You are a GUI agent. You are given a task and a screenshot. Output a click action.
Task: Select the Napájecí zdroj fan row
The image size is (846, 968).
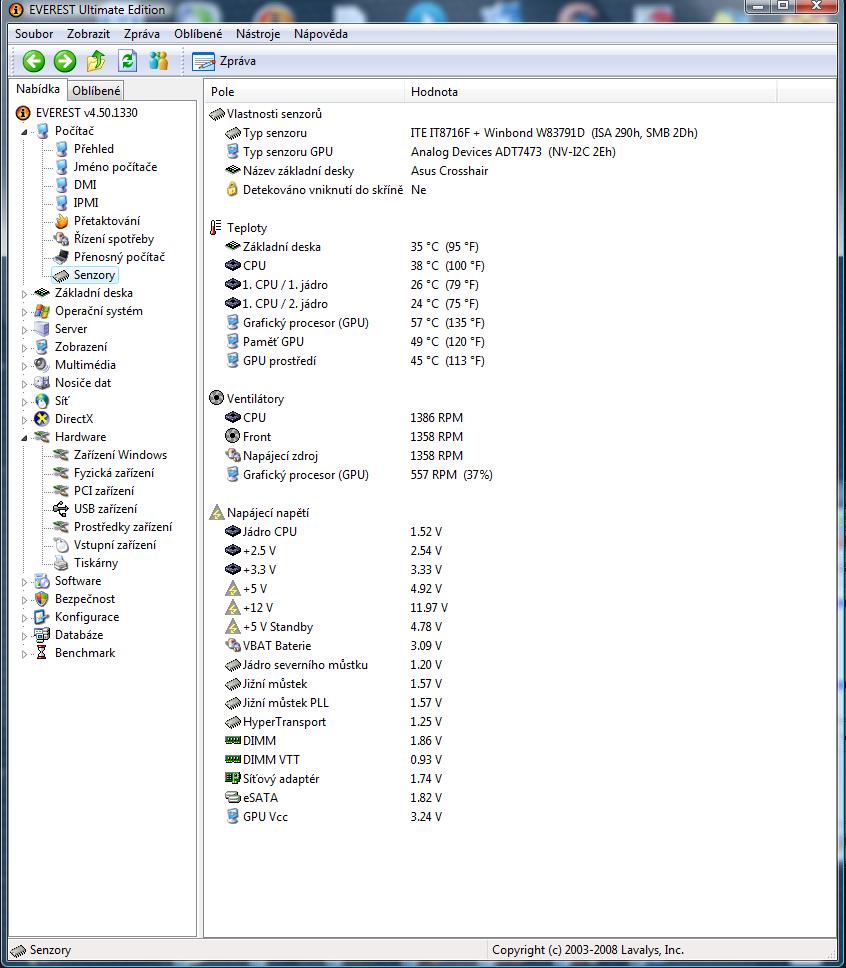click(x=344, y=456)
